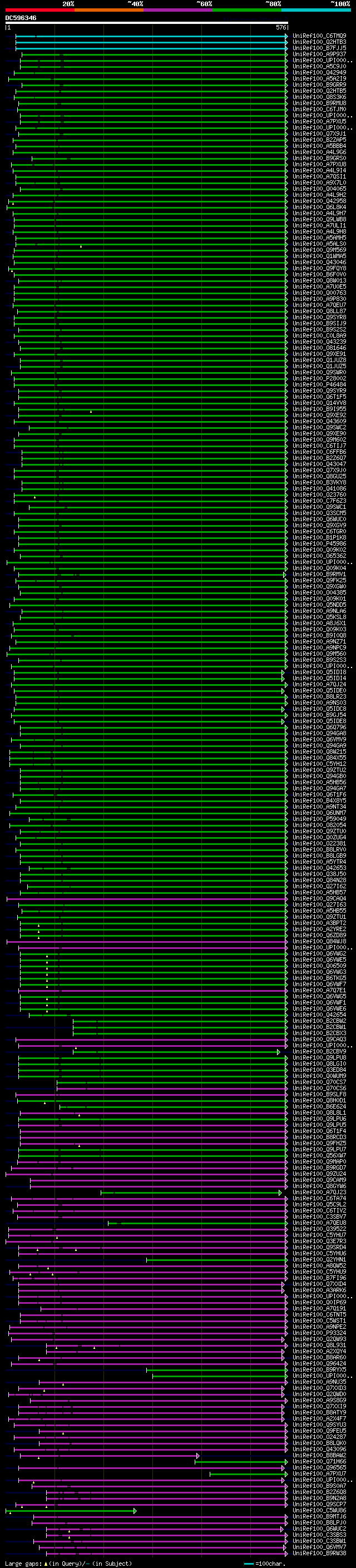Click the short green bar of UniRef100_B2CBW1

click(x=180, y=1027)
